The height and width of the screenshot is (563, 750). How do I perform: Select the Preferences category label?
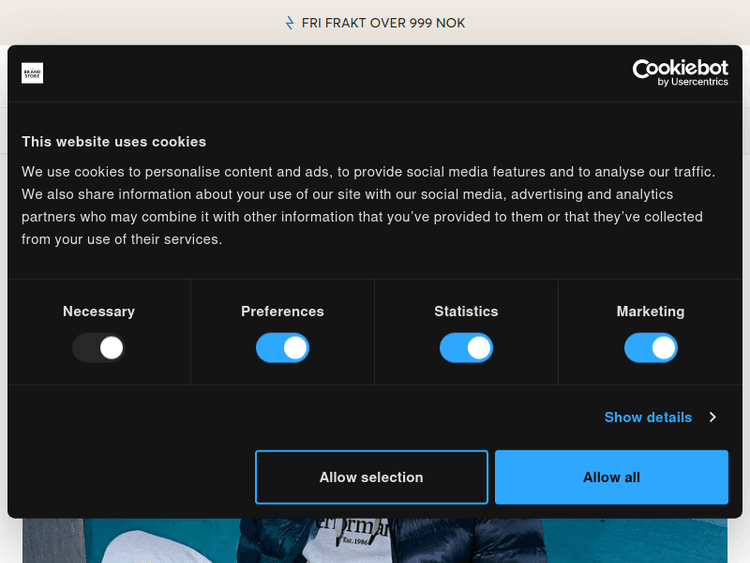pyautogui.click(x=282, y=312)
